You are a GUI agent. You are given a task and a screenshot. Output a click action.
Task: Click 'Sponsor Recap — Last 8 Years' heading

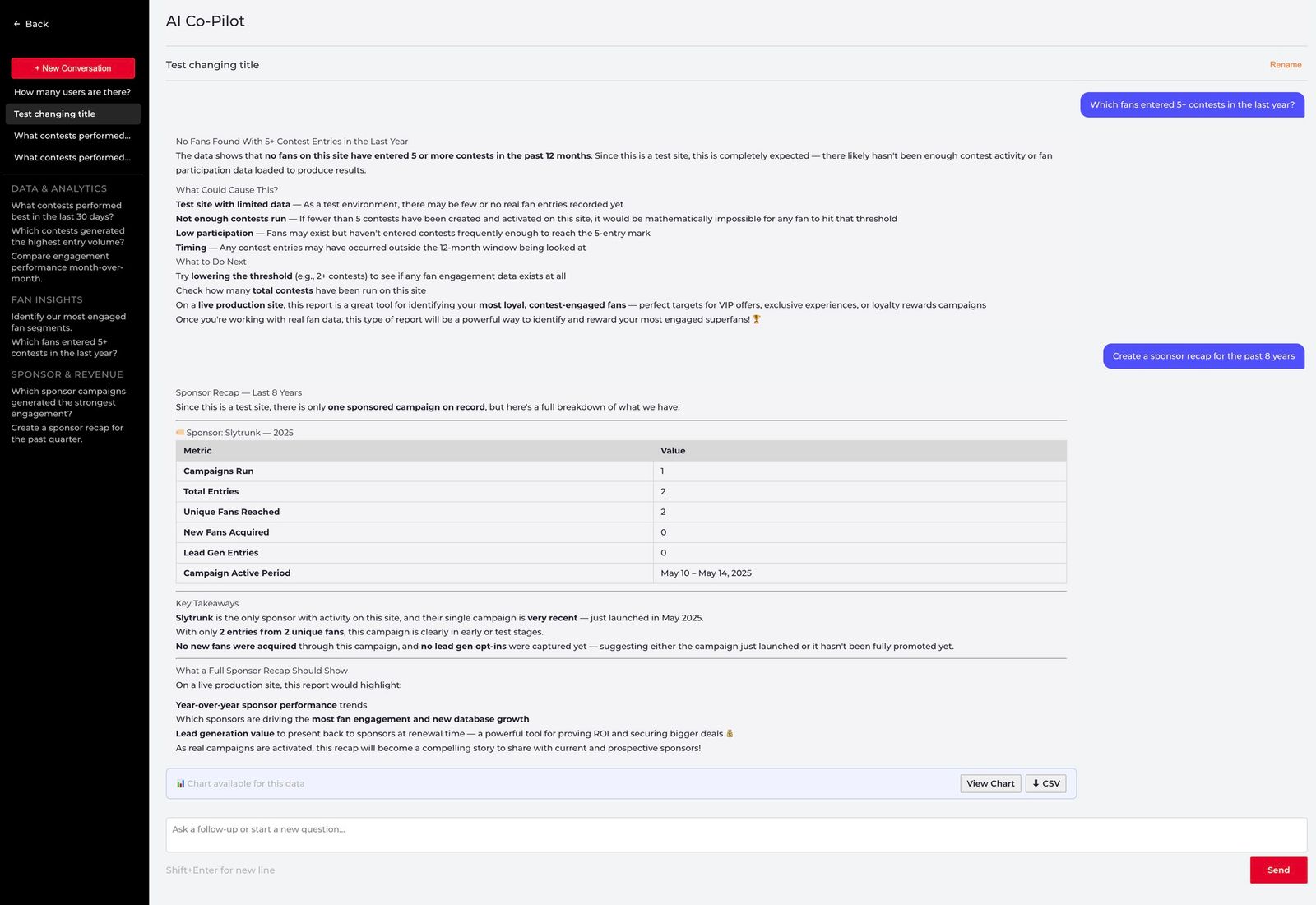click(239, 392)
